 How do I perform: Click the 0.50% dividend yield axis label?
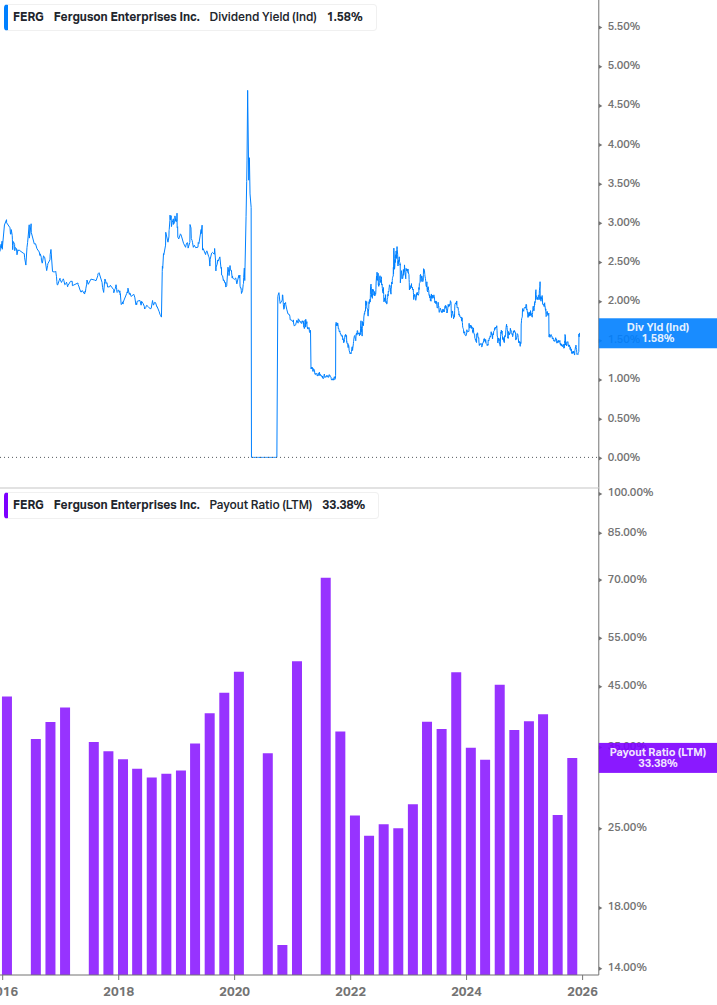coord(623,419)
